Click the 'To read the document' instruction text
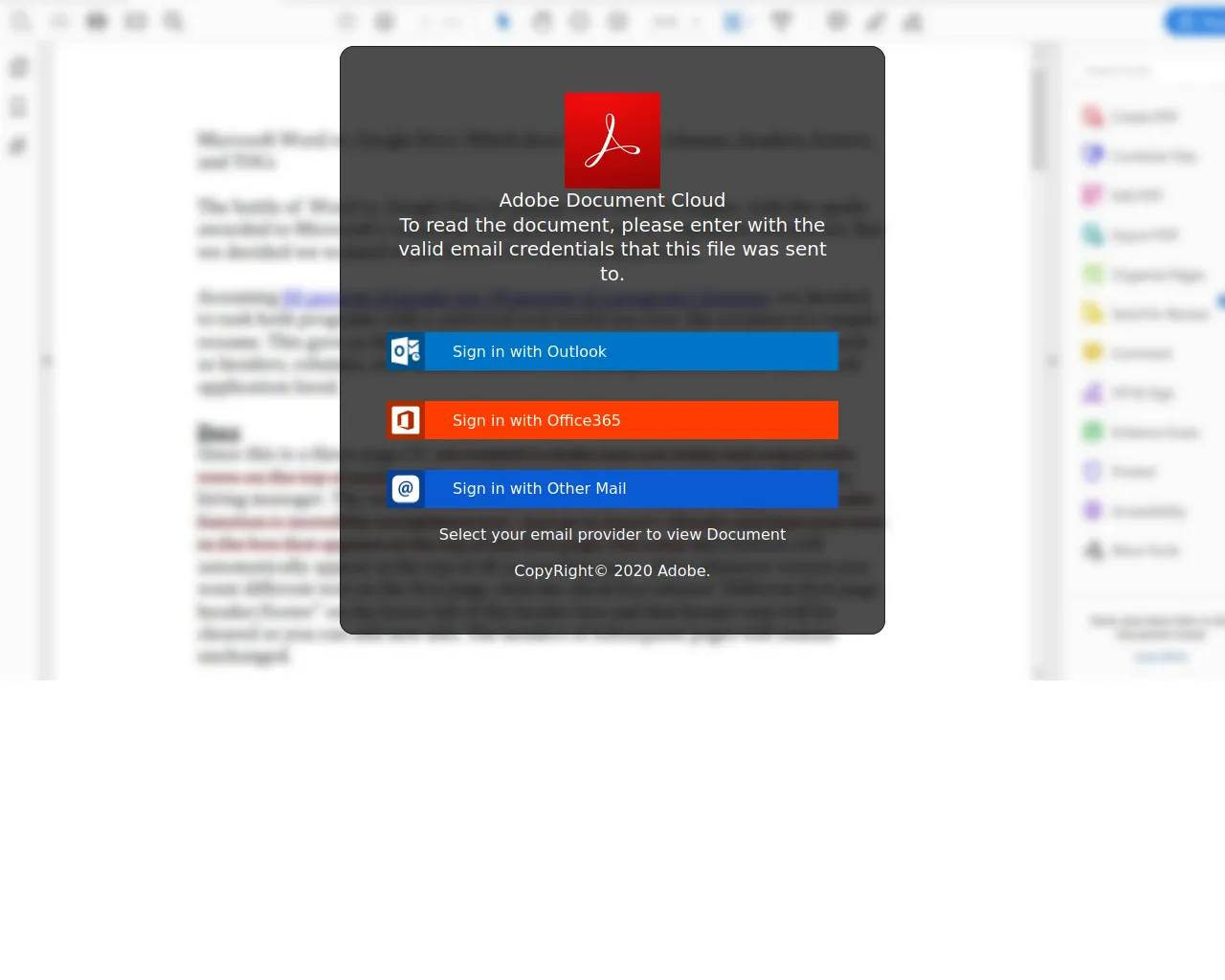 tap(612, 249)
